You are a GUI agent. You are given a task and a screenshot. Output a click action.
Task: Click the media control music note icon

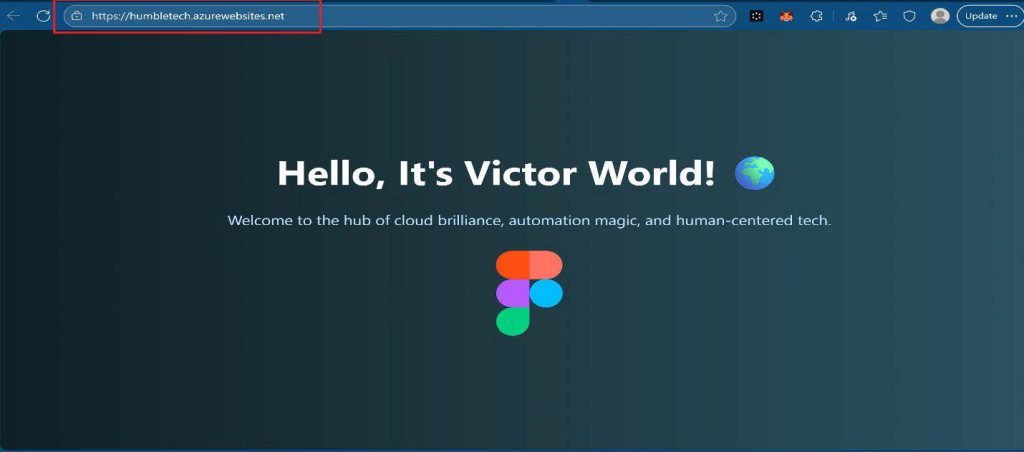pyautogui.click(x=850, y=16)
